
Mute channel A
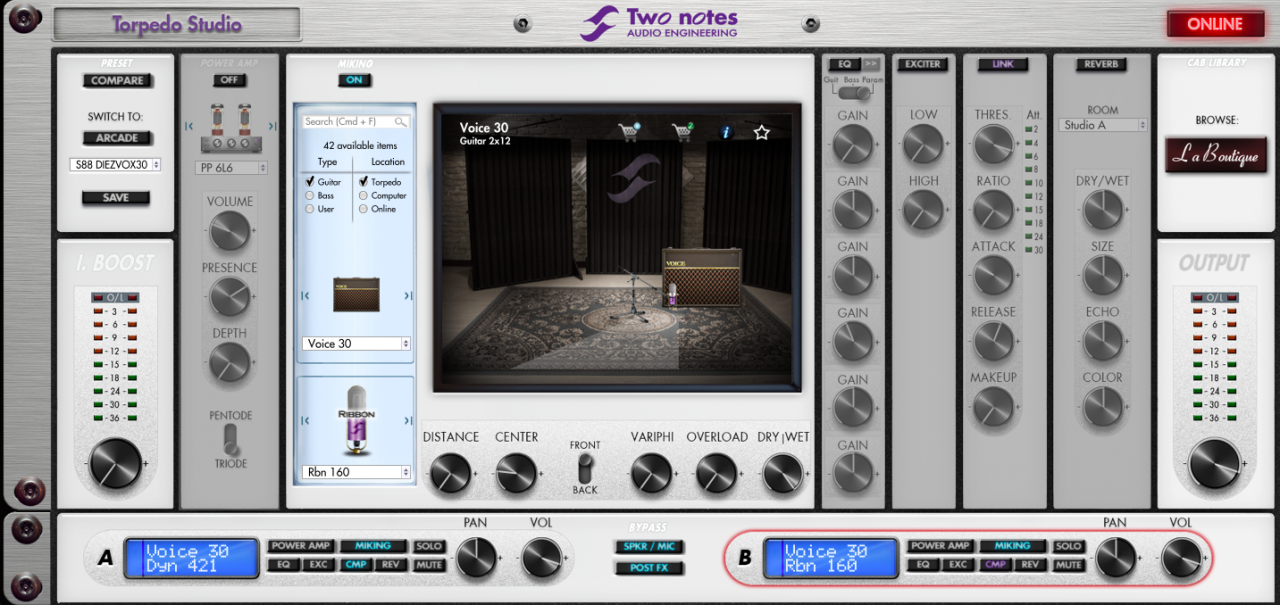pyautogui.click(x=429, y=565)
